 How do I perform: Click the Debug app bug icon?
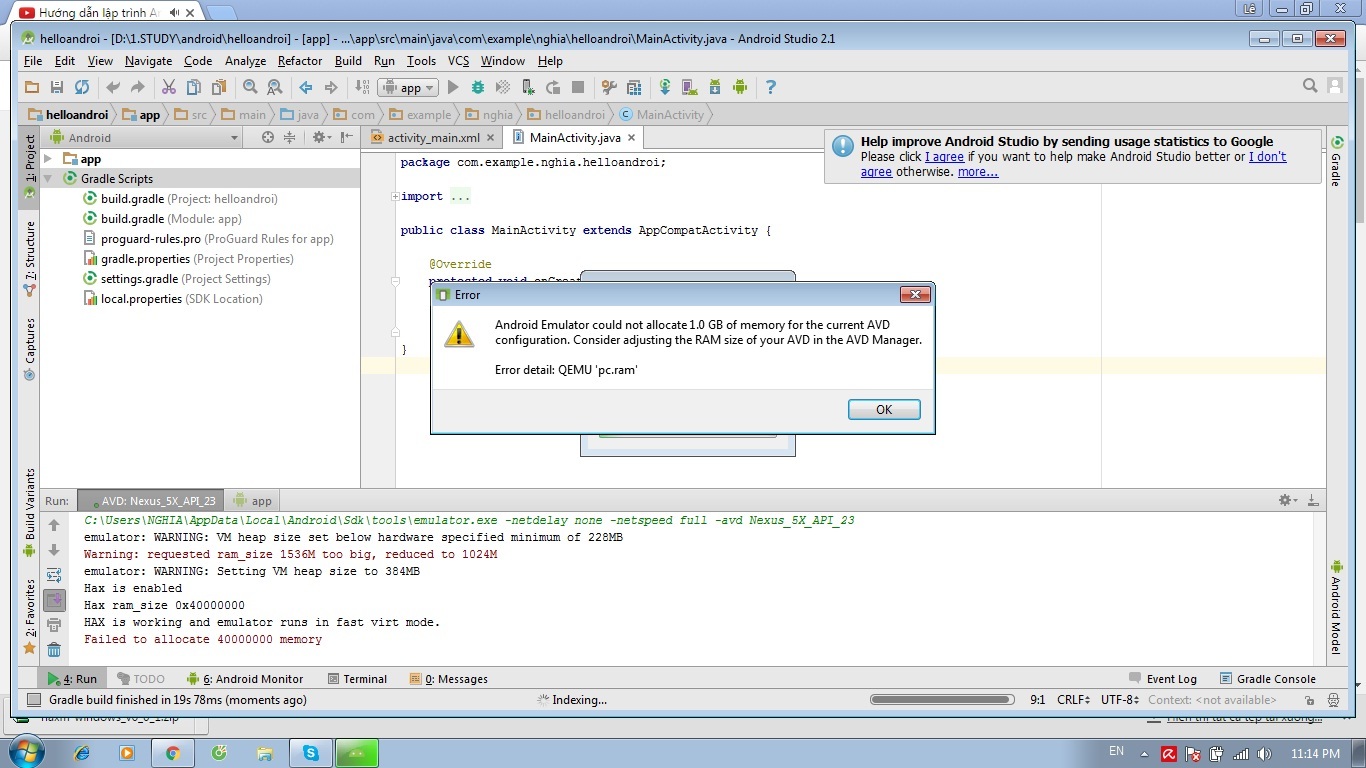point(479,88)
